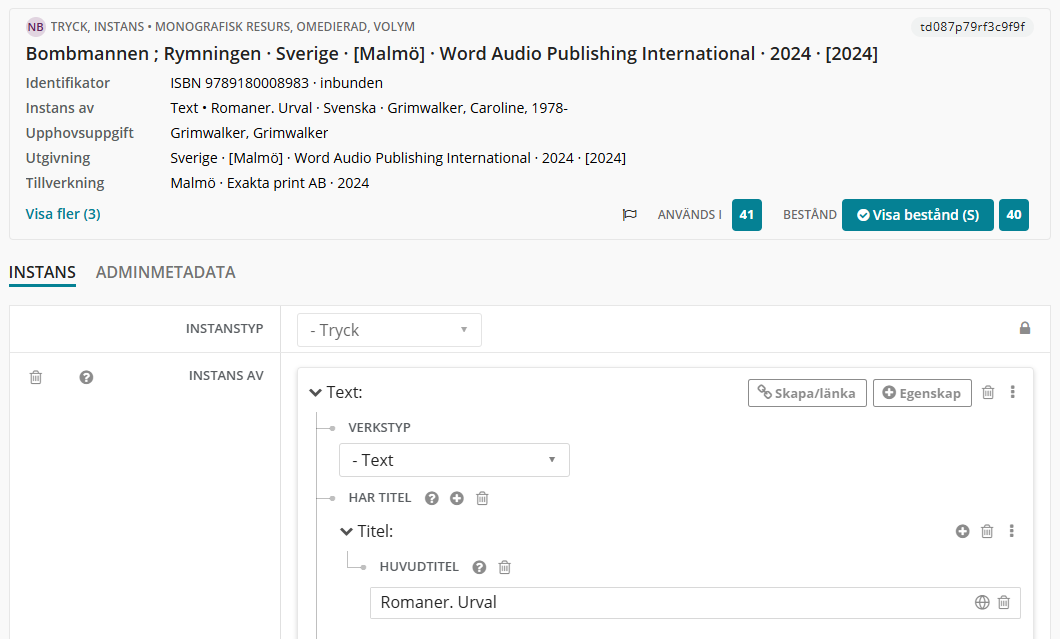Delete the Huvudtitel property
1060x639 pixels.
click(x=504, y=567)
